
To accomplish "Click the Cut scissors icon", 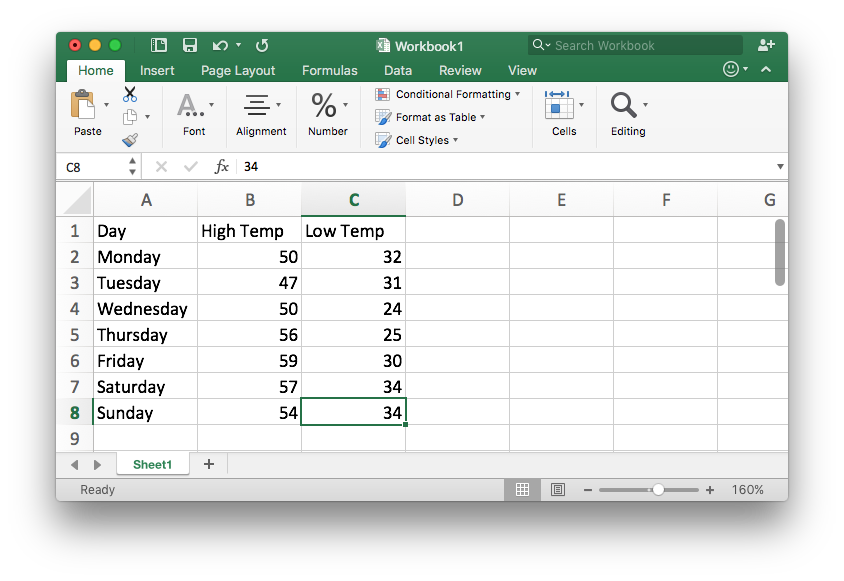I will coord(130,94).
